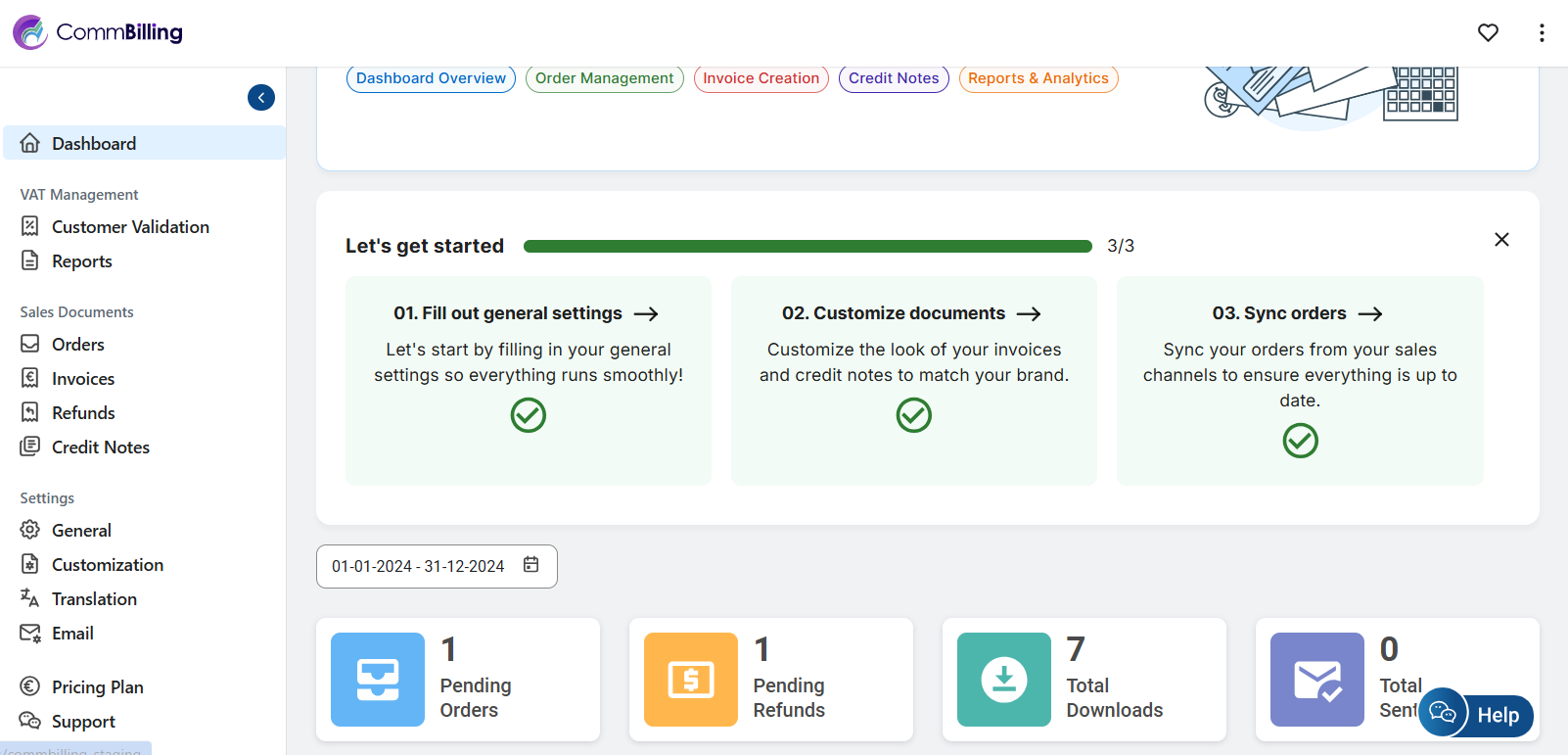Collapse the sidebar with the chevron button
Screen dimensions: 1568x755
[x=261, y=98]
